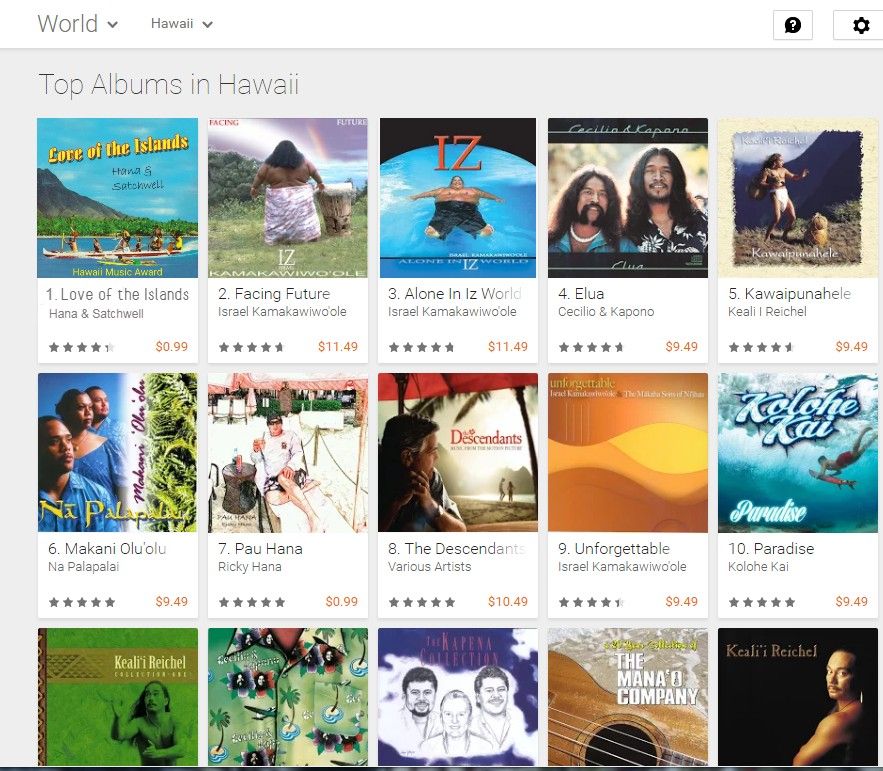
Task: Open Love of the Islands album cover
Action: point(118,198)
